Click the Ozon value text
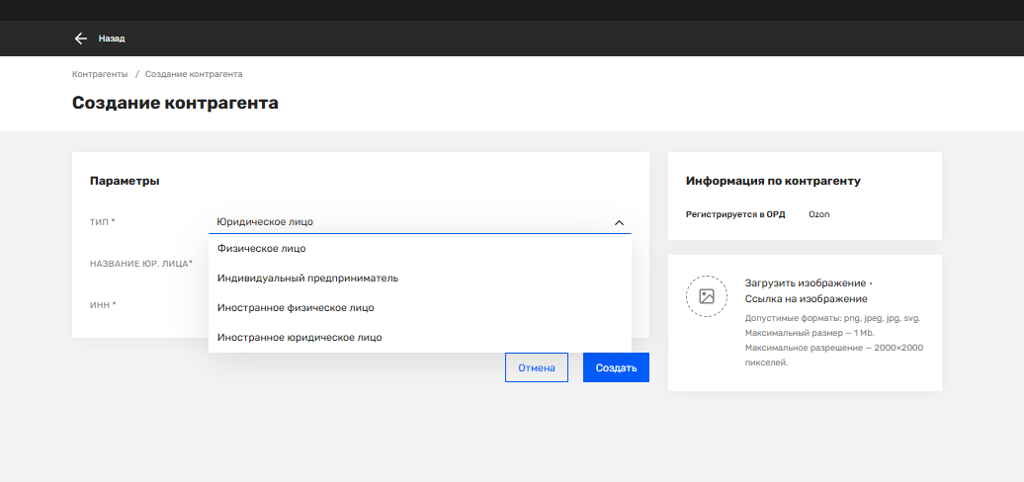 pyautogui.click(x=819, y=214)
